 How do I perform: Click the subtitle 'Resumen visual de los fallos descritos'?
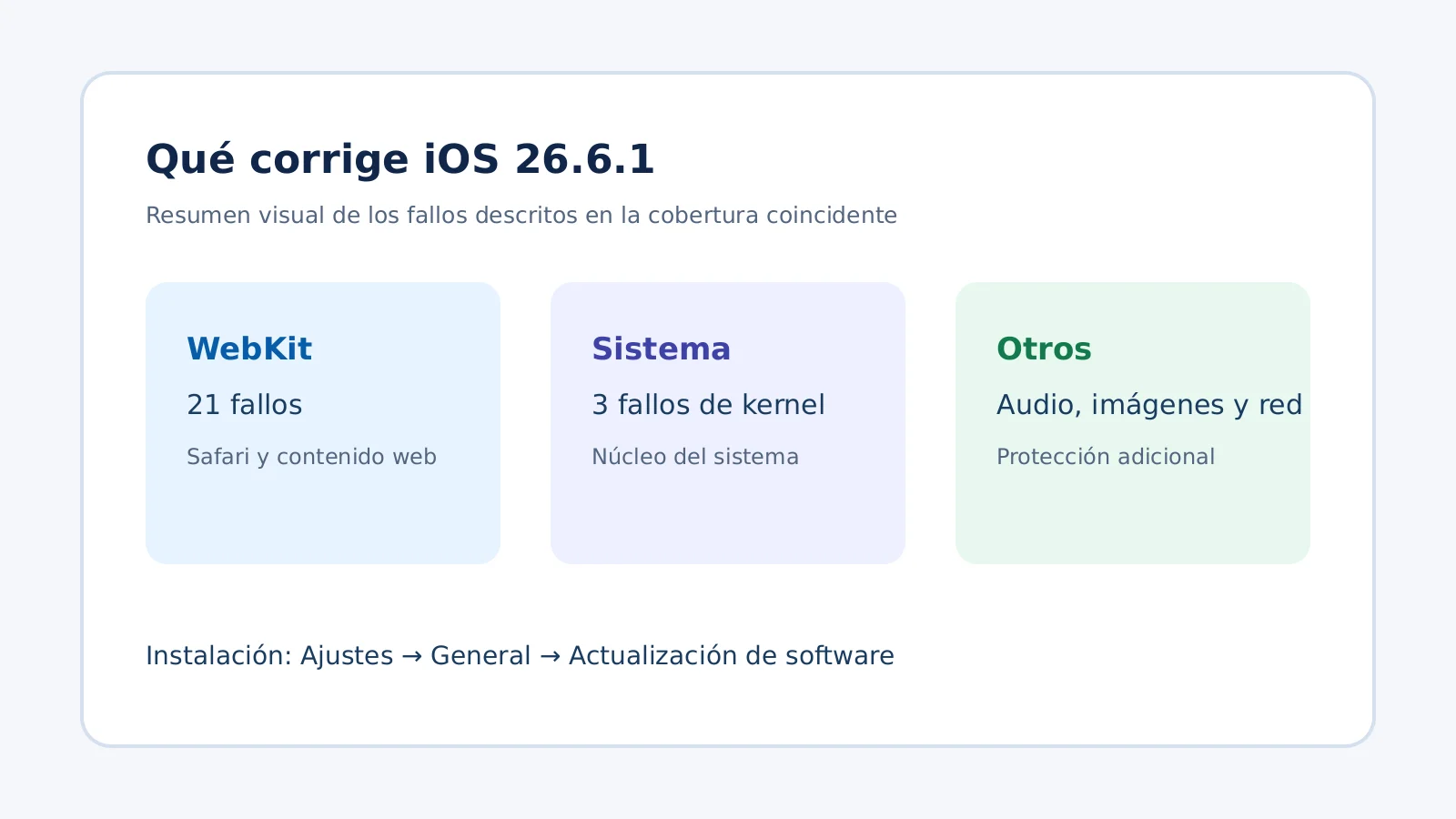pyautogui.click(x=521, y=216)
